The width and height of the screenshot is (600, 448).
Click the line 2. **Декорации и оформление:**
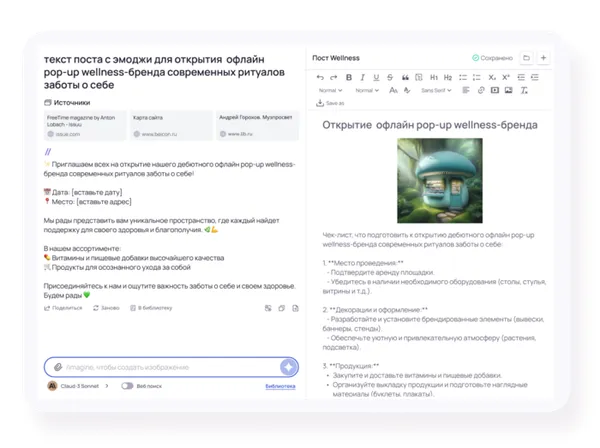(x=375, y=310)
